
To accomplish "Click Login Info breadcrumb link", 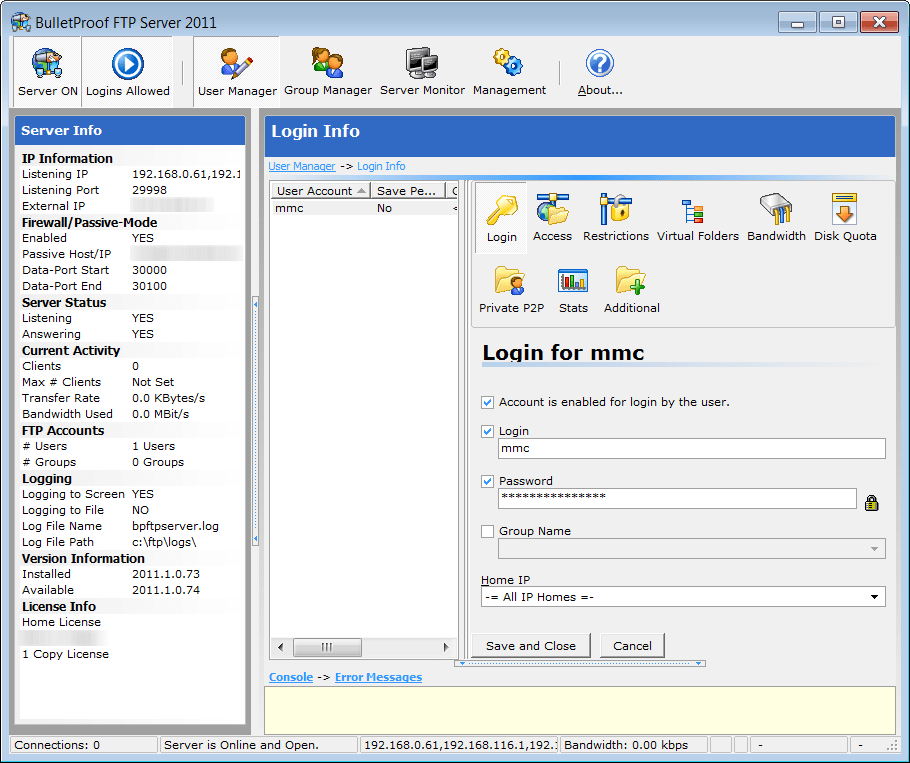I will [x=381, y=166].
